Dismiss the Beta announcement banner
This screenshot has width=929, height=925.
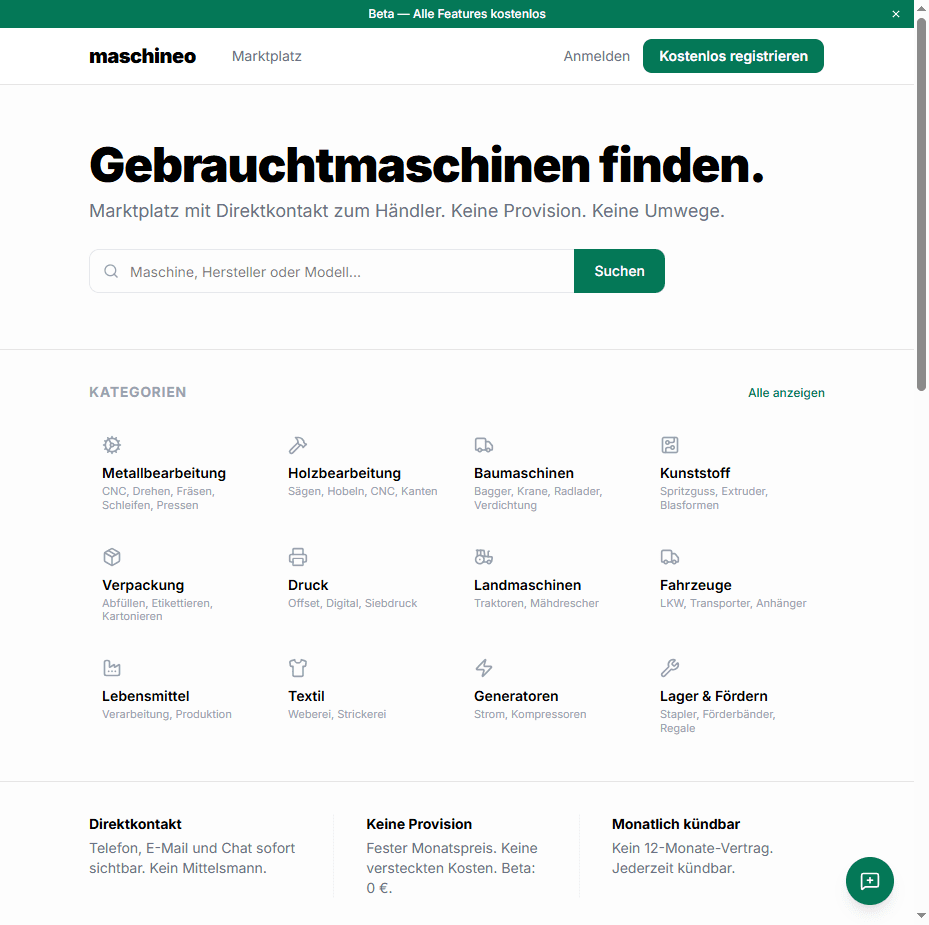click(x=896, y=14)
